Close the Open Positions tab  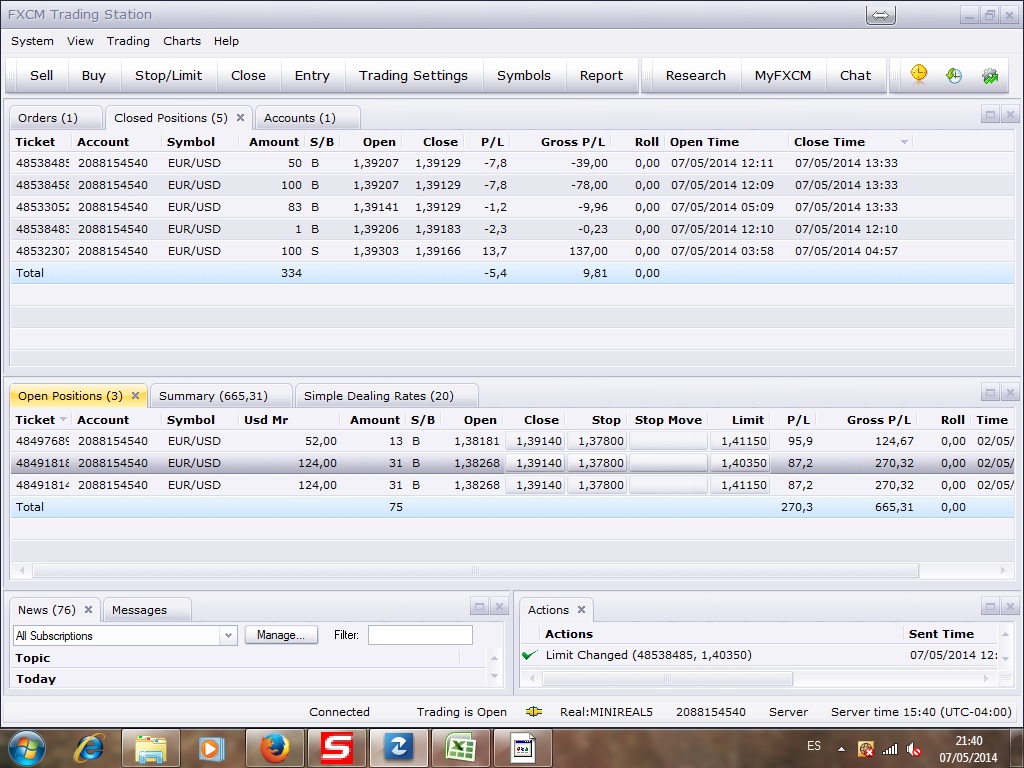136,396
